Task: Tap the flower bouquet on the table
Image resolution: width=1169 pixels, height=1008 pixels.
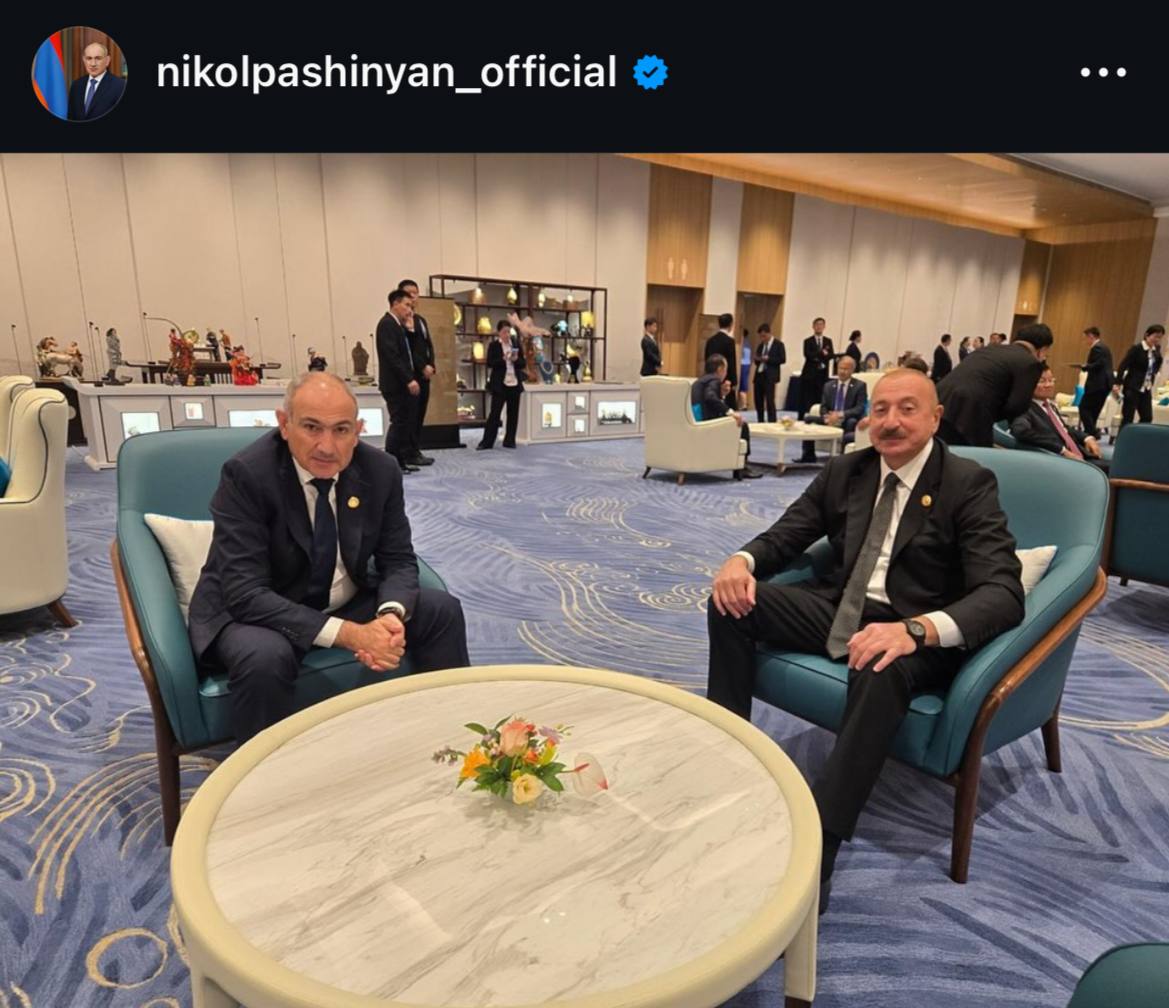Action: [519, 760]
